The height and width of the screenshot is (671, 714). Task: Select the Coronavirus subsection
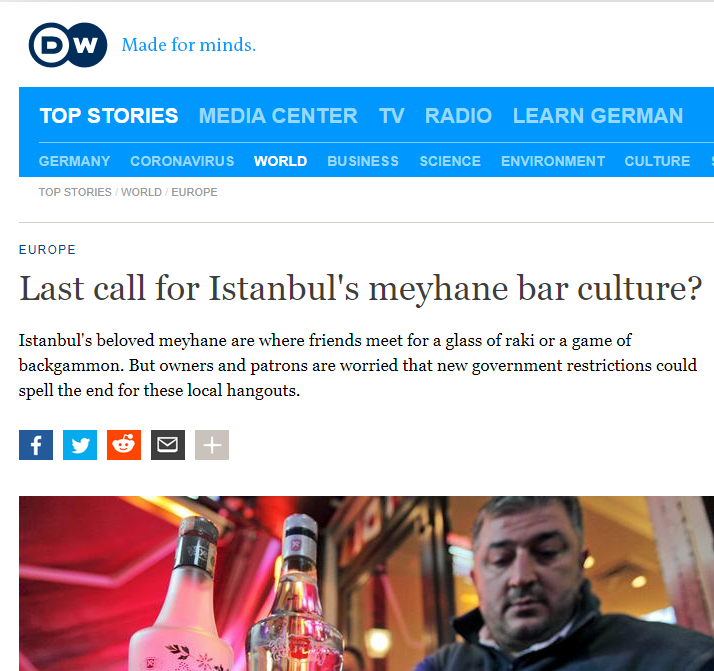pos(182,161)
